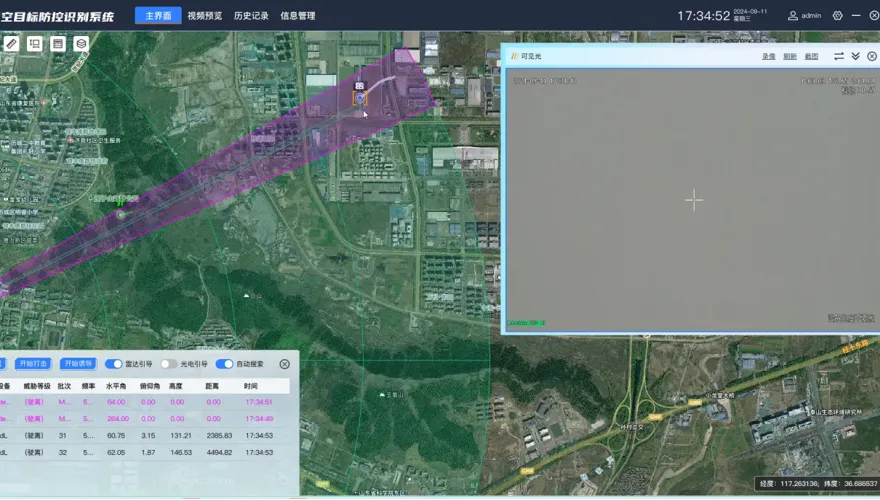The height and width of the screenshot is (500, 880).
Task: Enable the 光电引导 switch
Action: point(169,364)
